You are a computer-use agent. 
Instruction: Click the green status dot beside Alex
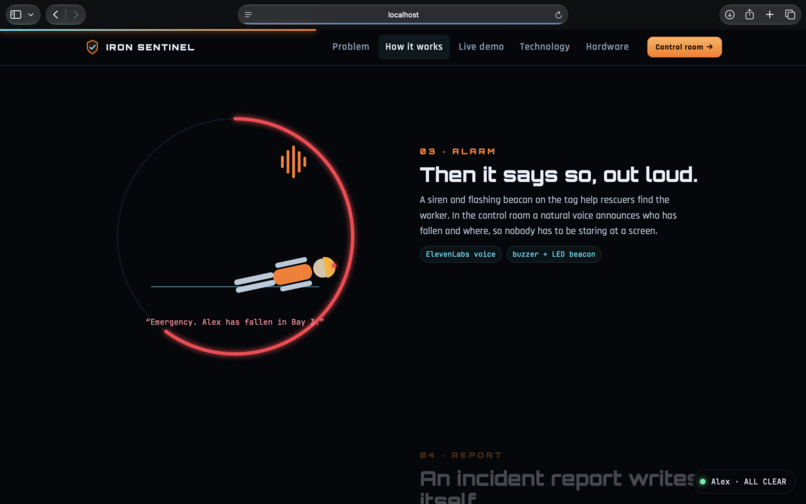tap(703, 482)
